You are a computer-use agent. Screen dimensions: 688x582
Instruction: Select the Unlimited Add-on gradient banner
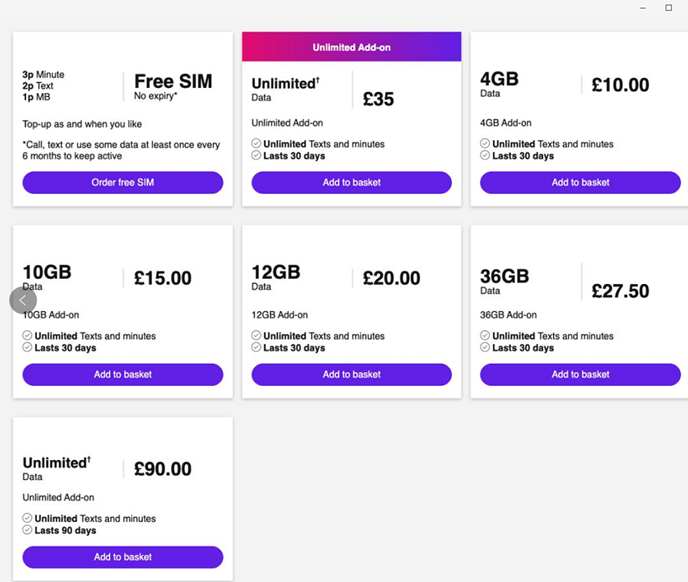click(x=351, y=47)
